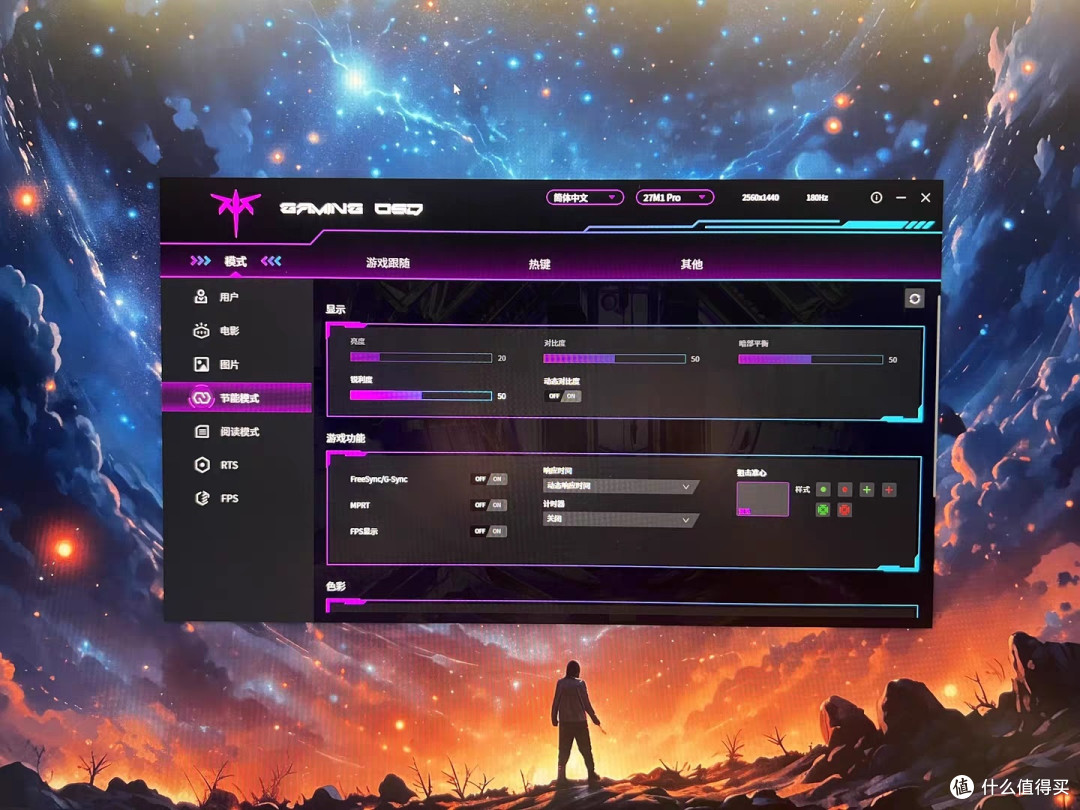Select the 阅读模式 reading mode icon
This screenshot has height=810, width=1080.
point(202,432)
